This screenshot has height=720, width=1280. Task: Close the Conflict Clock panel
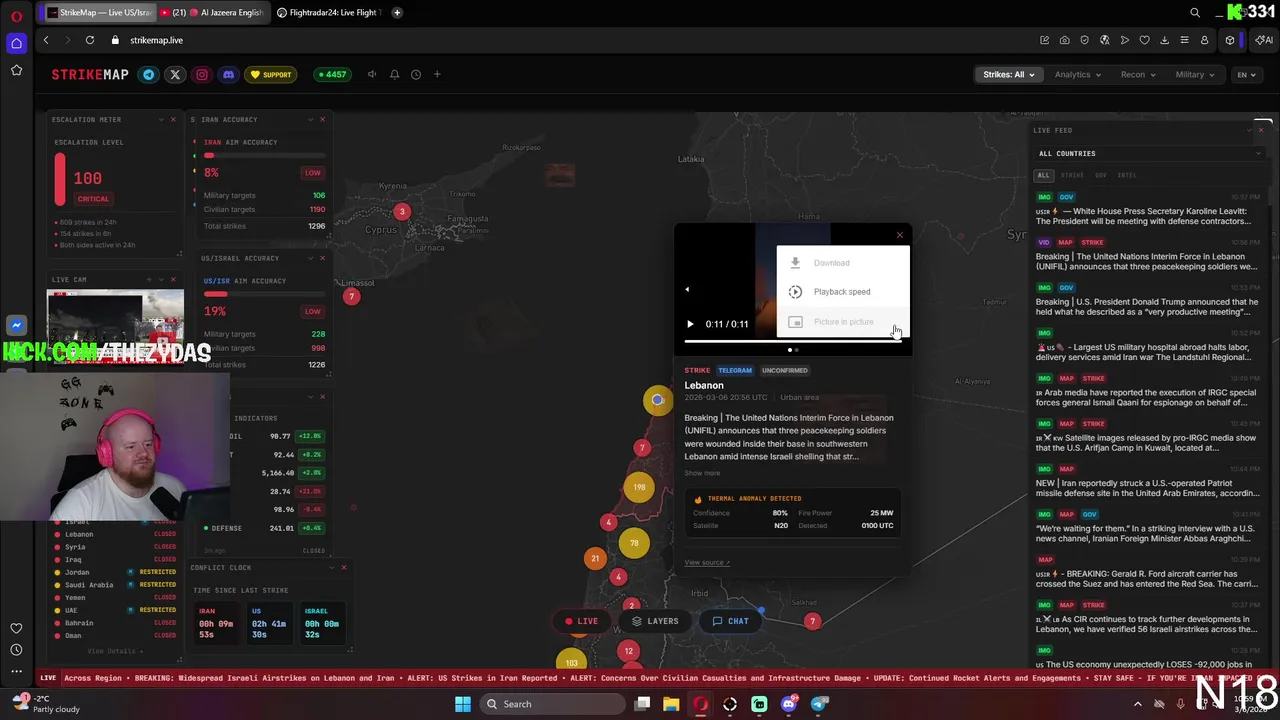344,567
